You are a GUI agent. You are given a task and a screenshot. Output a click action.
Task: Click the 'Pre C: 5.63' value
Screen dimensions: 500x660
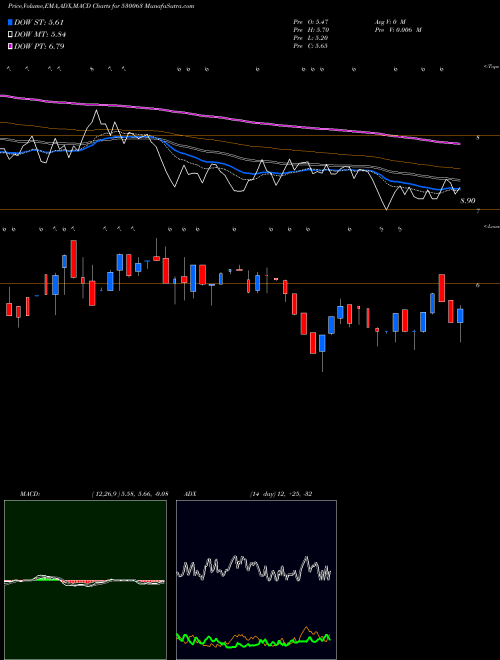[x=311, y=46]
